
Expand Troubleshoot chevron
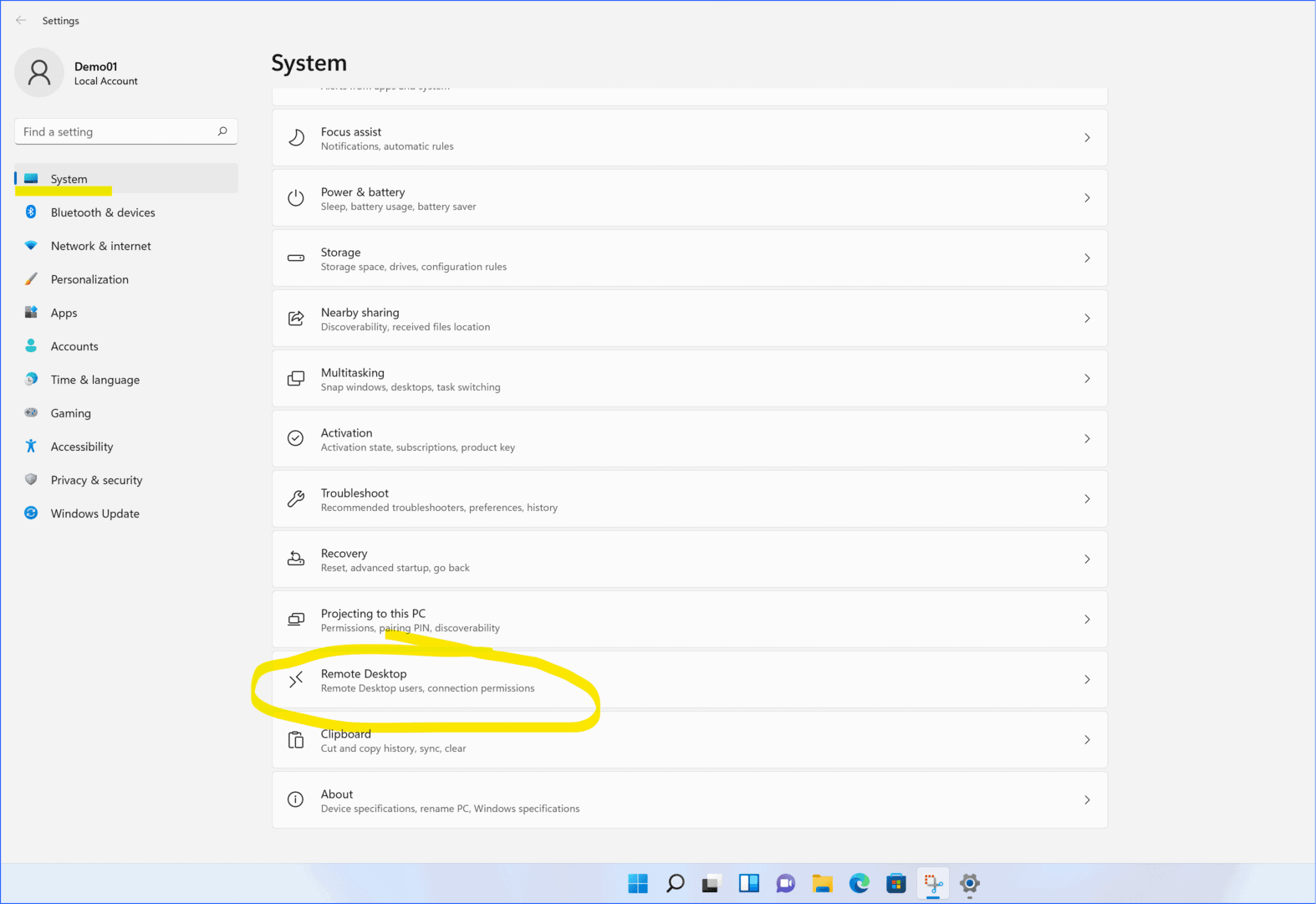(x=1087, y=499)
